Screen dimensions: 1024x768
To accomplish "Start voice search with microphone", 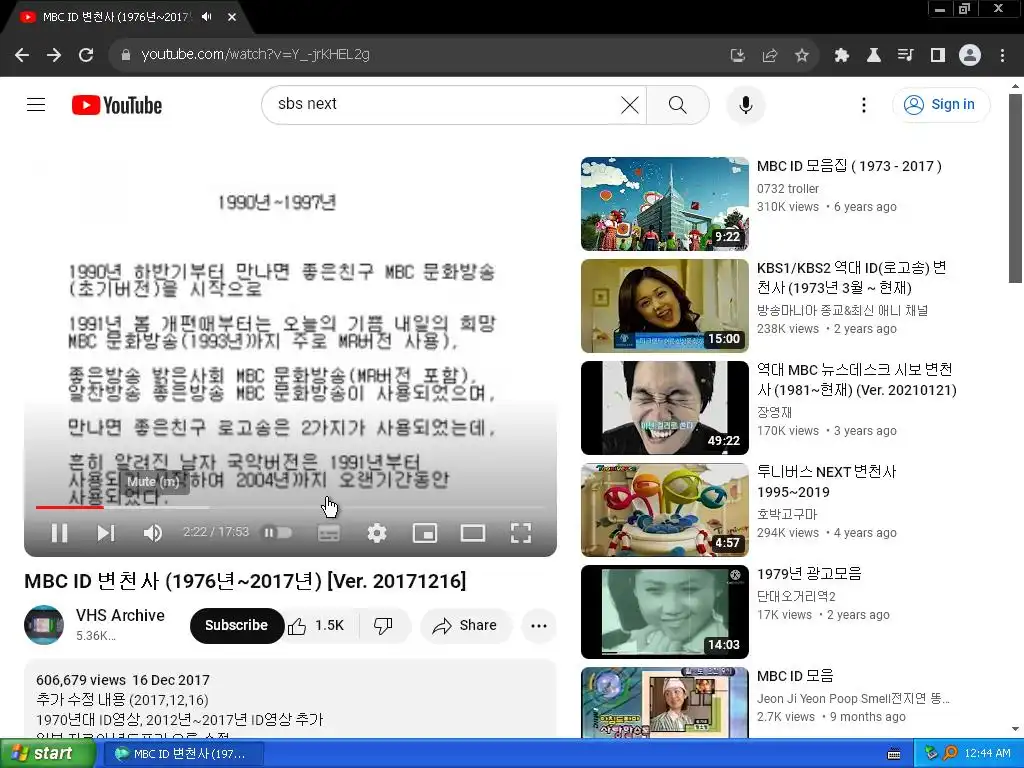I will click(x=746, y=104).
